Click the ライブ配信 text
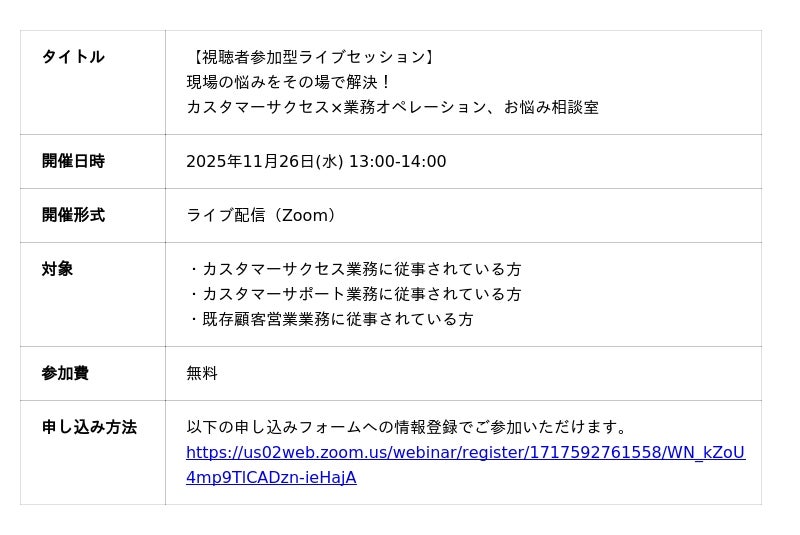The image size is (800, 535). (x=226, y=216)
